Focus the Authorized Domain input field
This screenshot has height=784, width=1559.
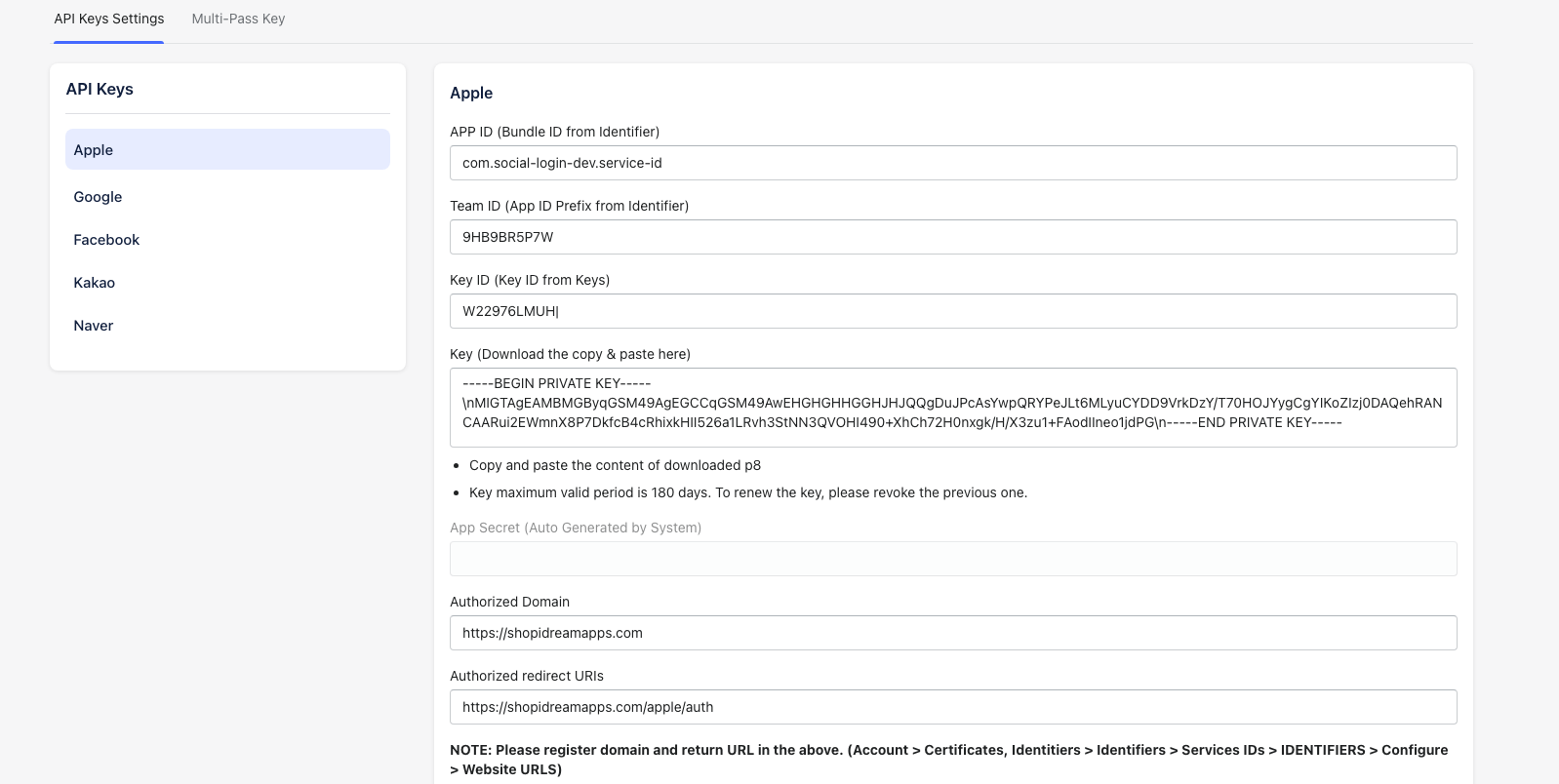tap(953, 633)
